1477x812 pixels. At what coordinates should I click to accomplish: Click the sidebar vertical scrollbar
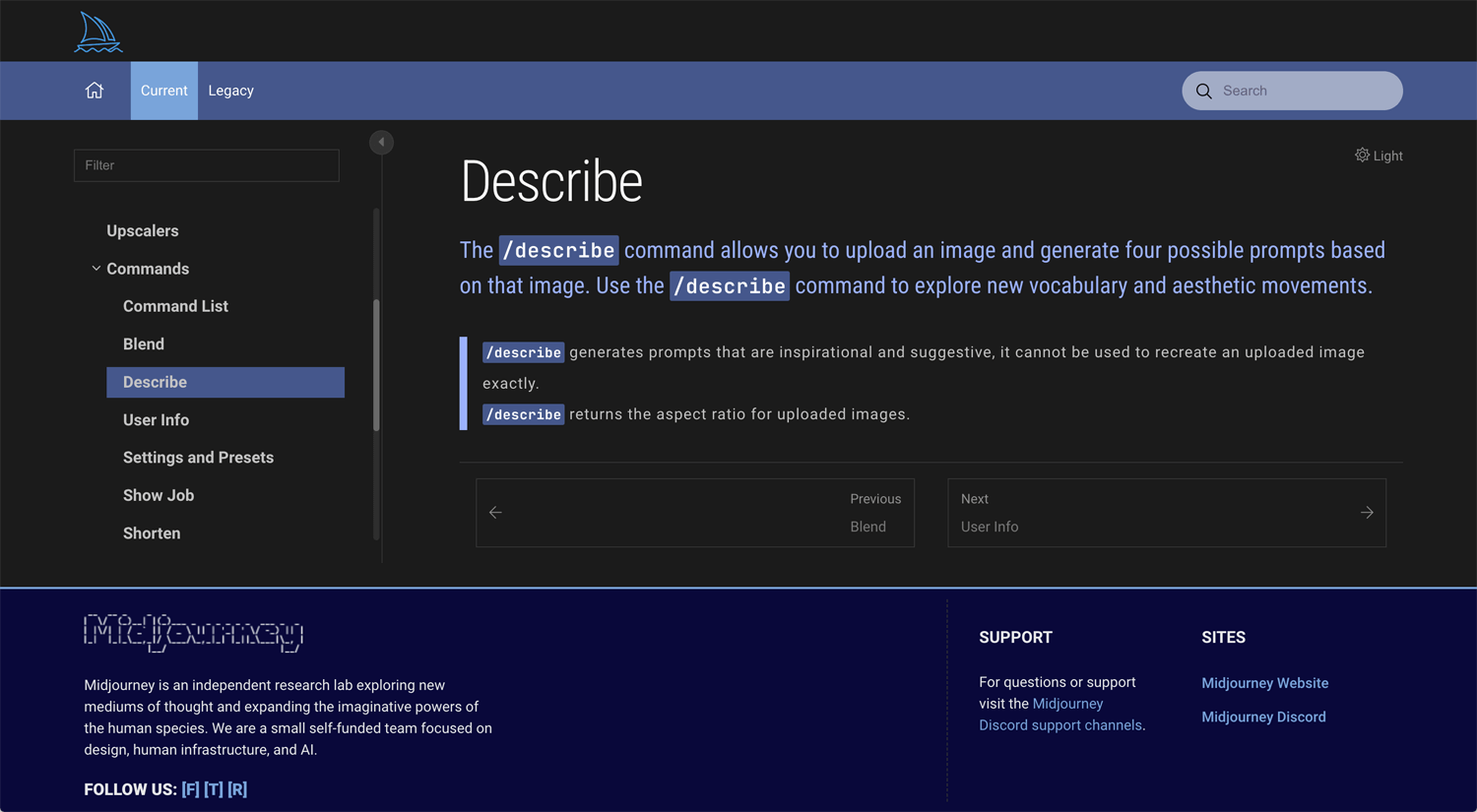(376, 365)
